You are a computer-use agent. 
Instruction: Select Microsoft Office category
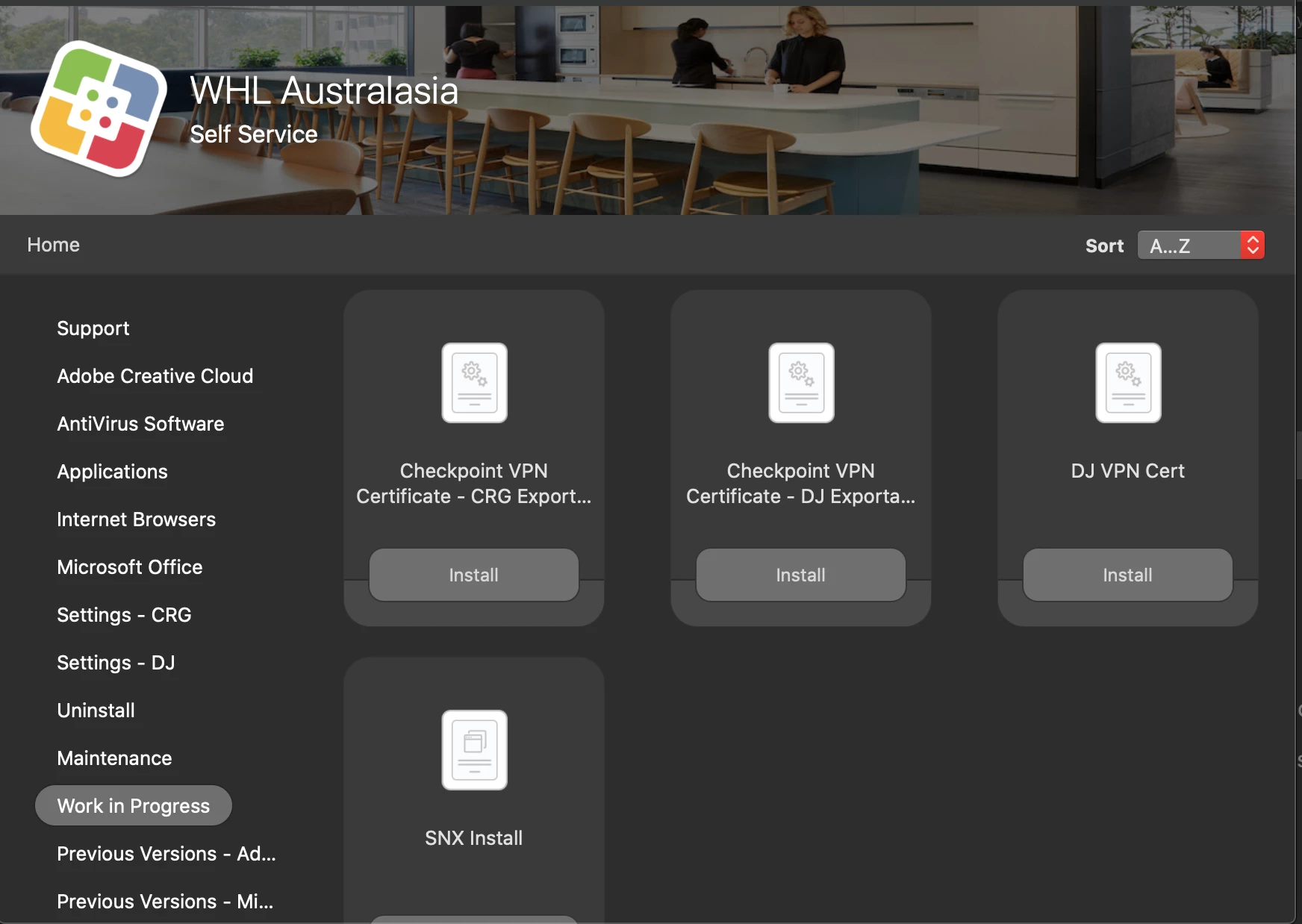coord(130,567)
